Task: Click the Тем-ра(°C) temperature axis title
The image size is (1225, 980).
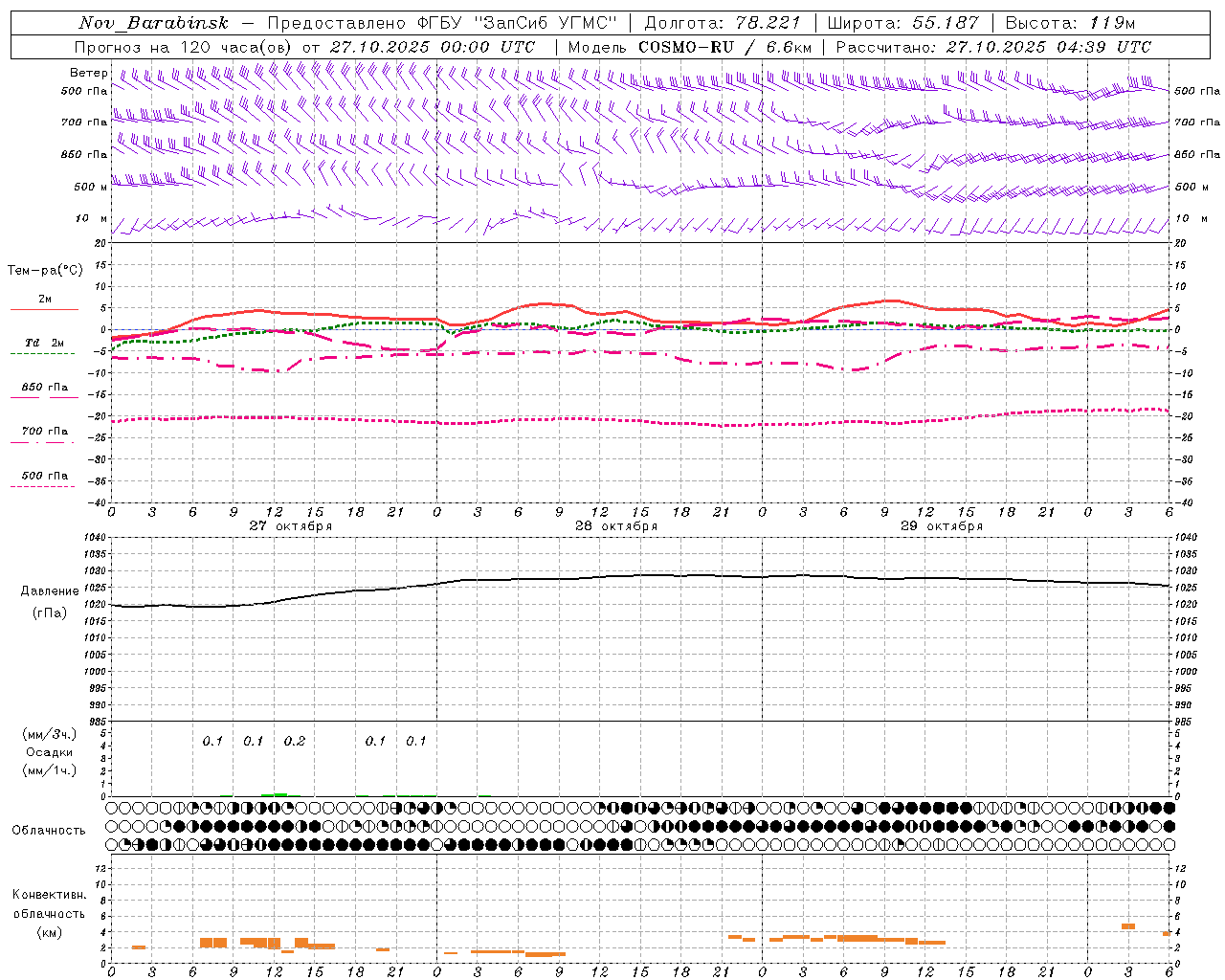Action: tap(45, 271)
